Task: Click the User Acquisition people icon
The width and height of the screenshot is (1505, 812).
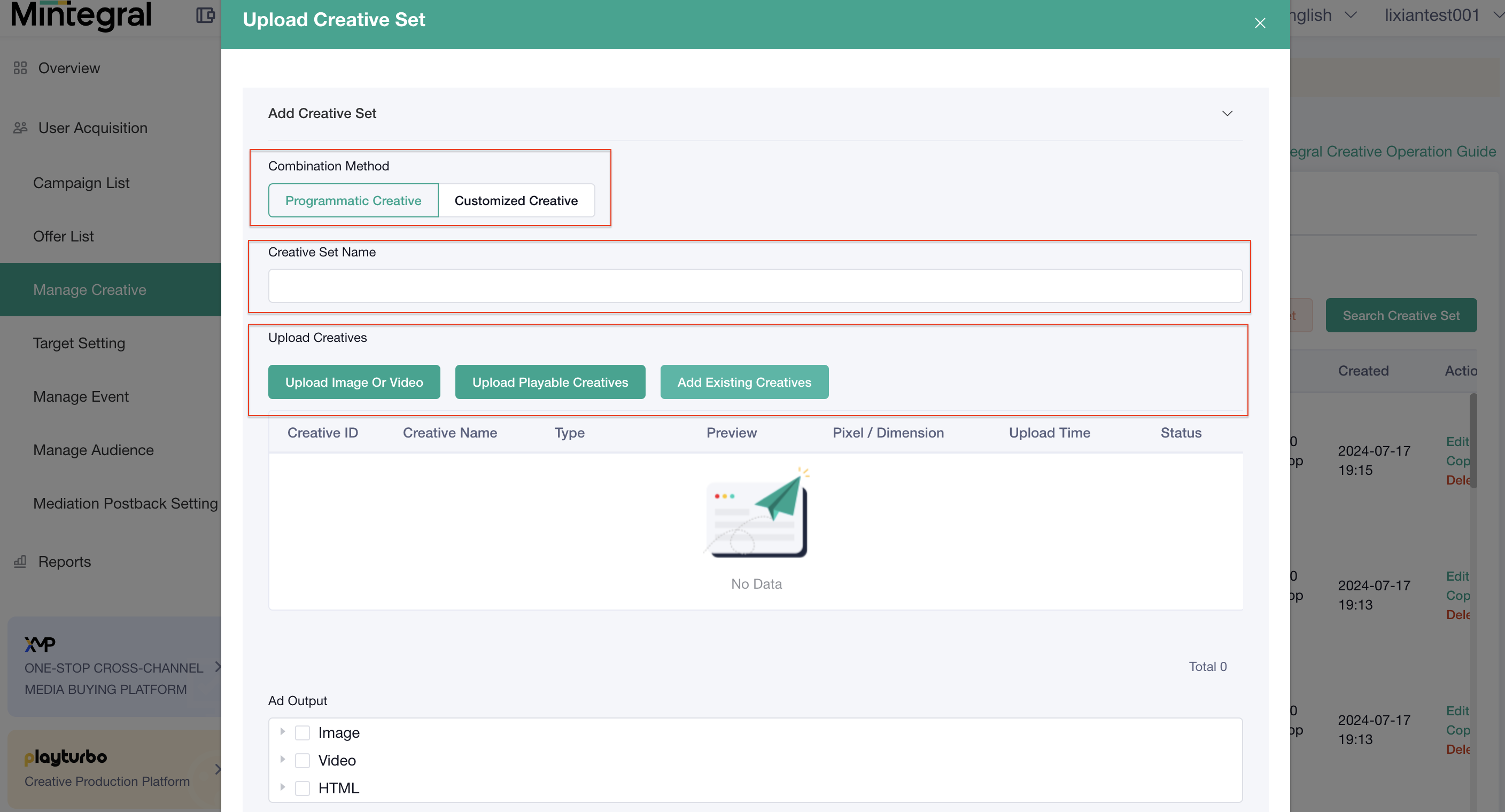Action: click(20, 128)
